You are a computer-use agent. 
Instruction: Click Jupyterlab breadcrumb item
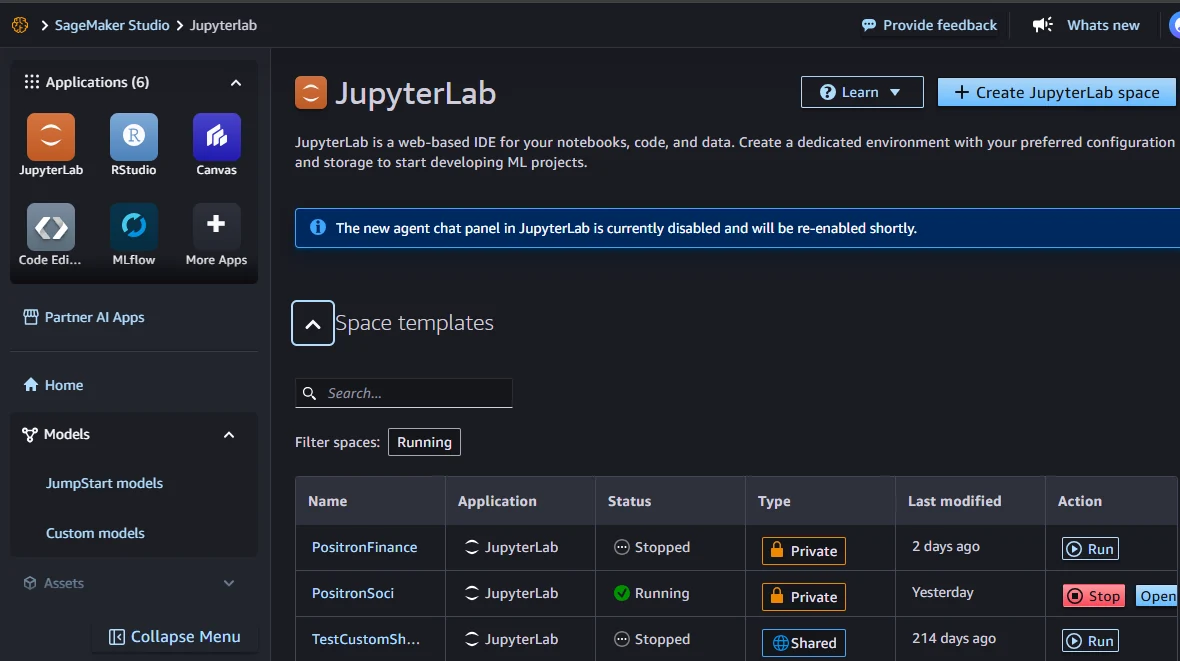pos(224,25)
